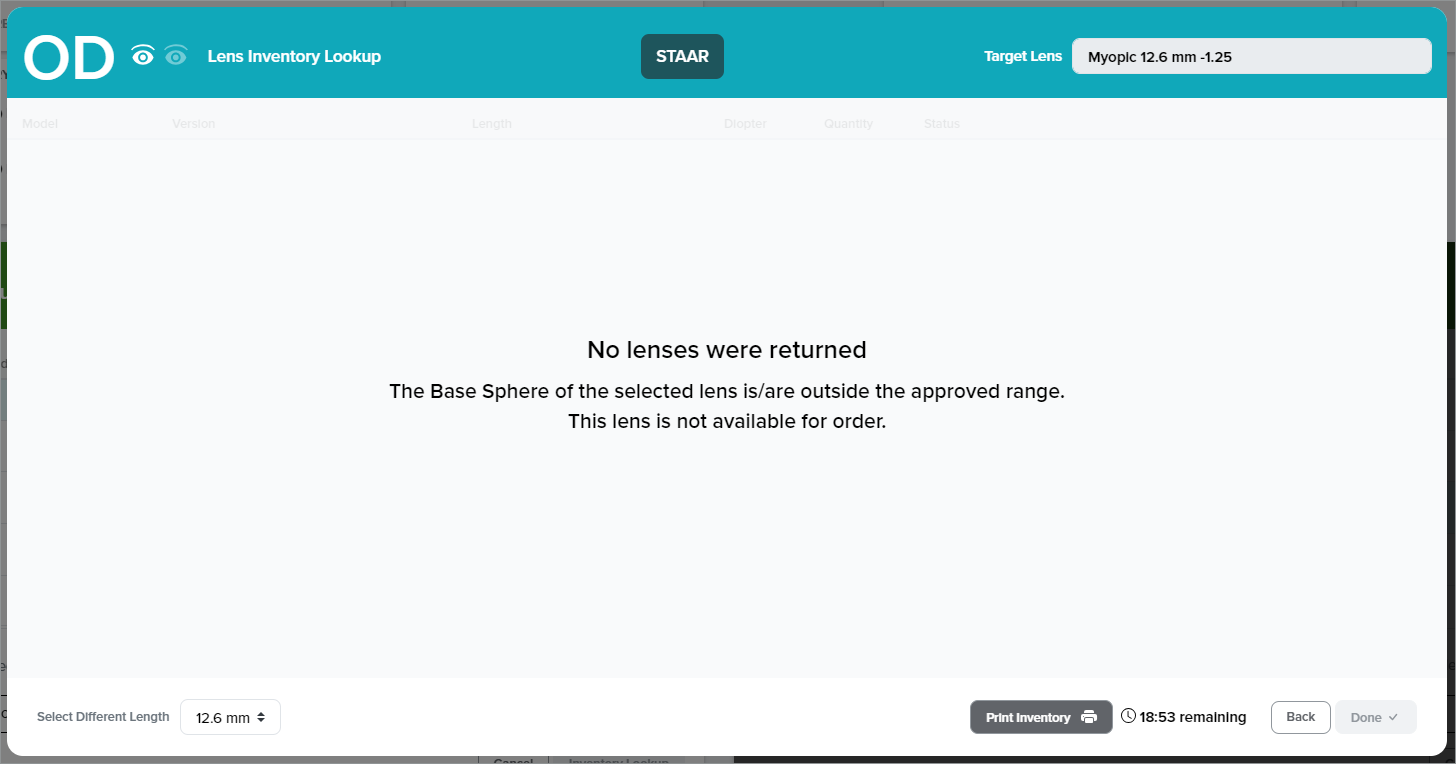Click the No lenses were returned message
1456x764 pixels.
click(x=726, y=350)
